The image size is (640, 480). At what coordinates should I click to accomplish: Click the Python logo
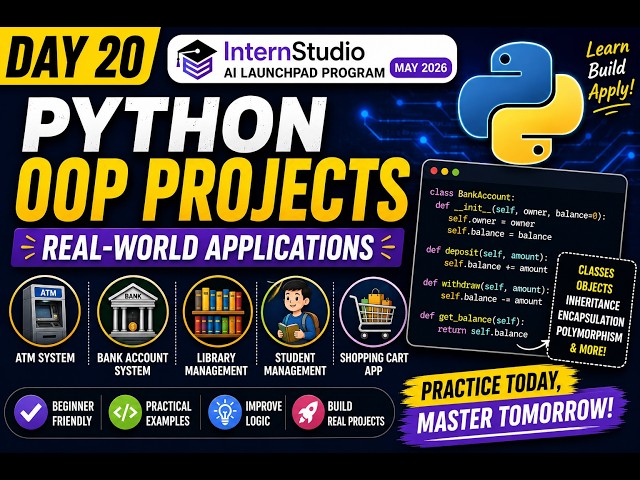(x=521, y=102)
